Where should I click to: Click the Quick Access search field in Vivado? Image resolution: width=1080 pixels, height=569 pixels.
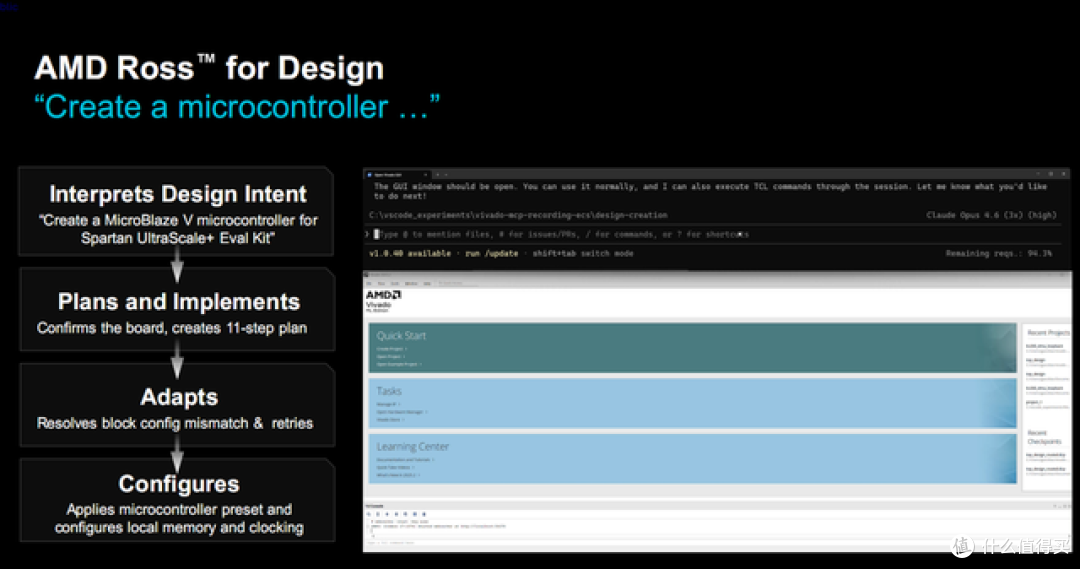click(x=459, y=284)
